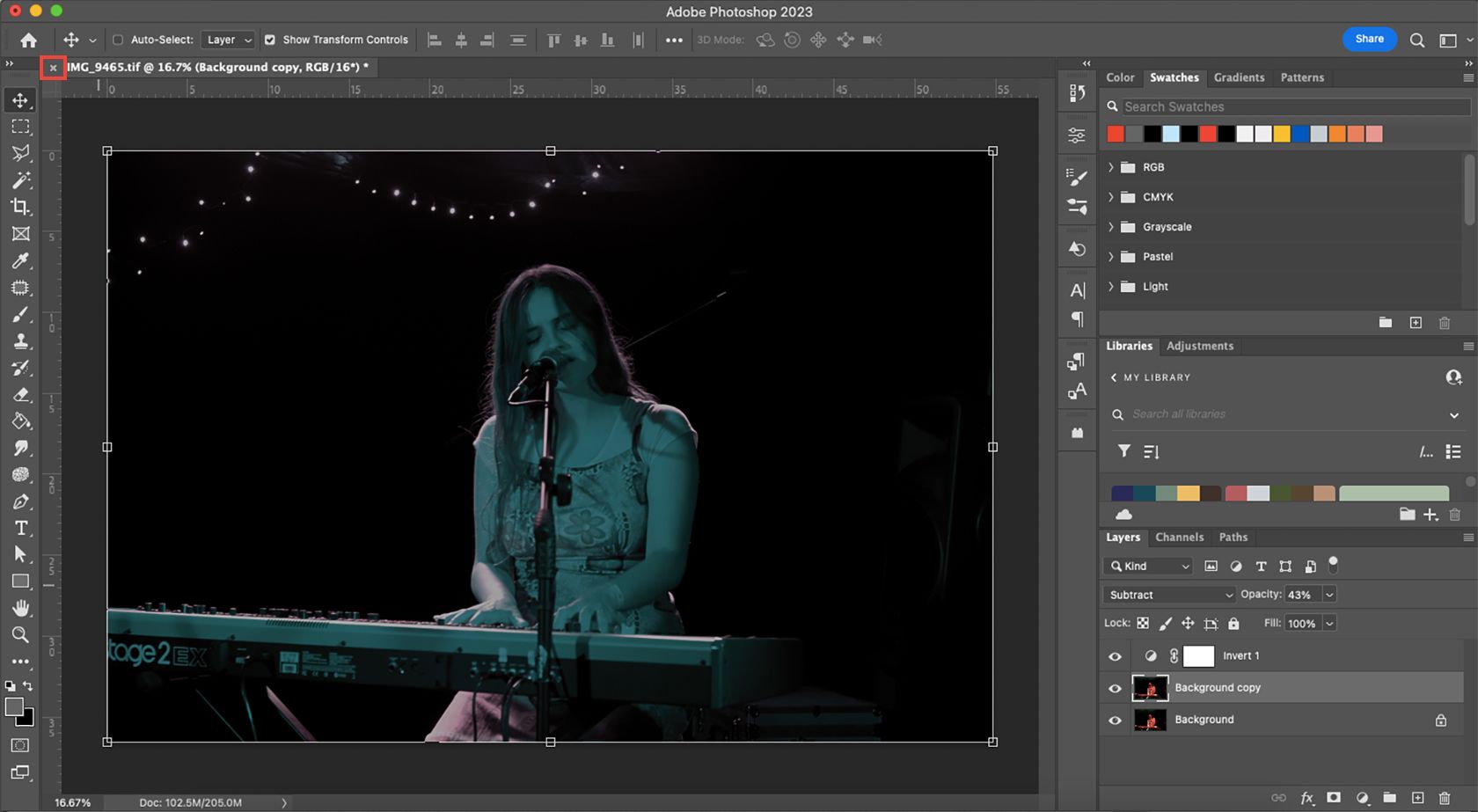Select the Horizontal Type tool

coord(21,528)
